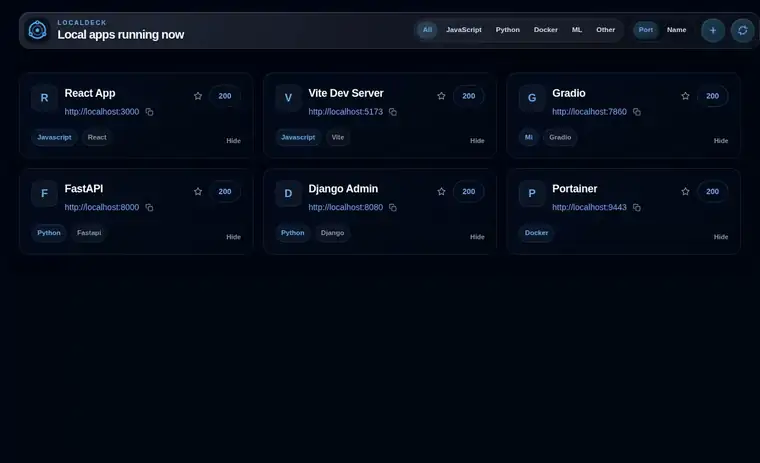Hide the Django Admin card
This screenshot has width=760, height=463.
[477, 237]
